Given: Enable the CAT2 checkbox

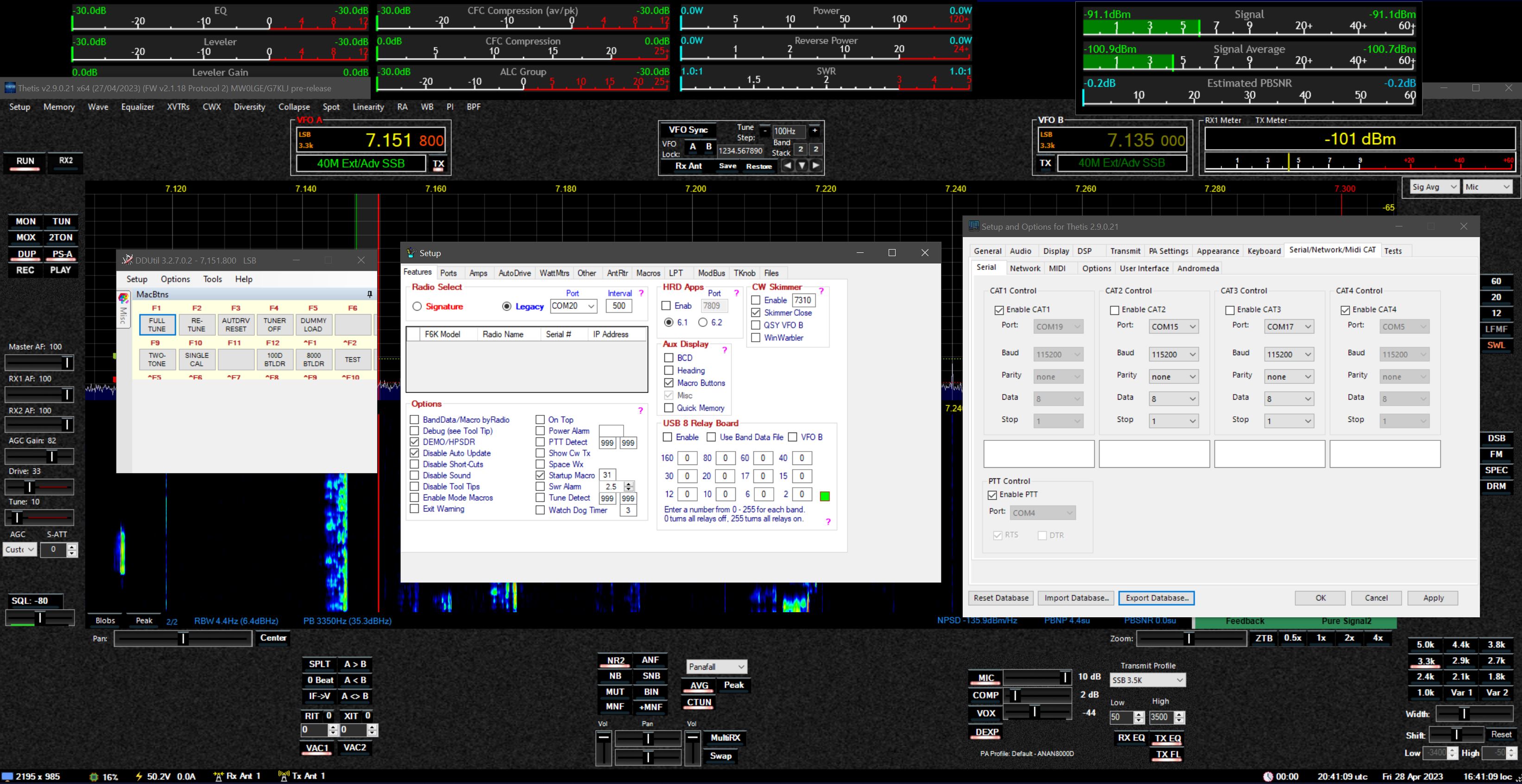Looking at the screenshot, I should click(x=1114, y=310).
